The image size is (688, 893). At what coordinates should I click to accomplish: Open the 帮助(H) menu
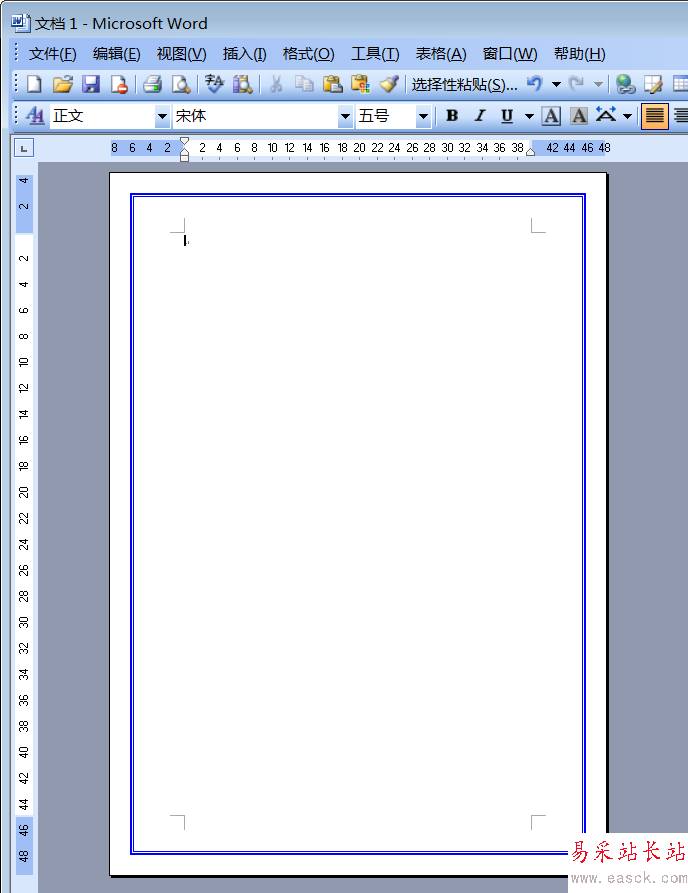click(579, 54)
